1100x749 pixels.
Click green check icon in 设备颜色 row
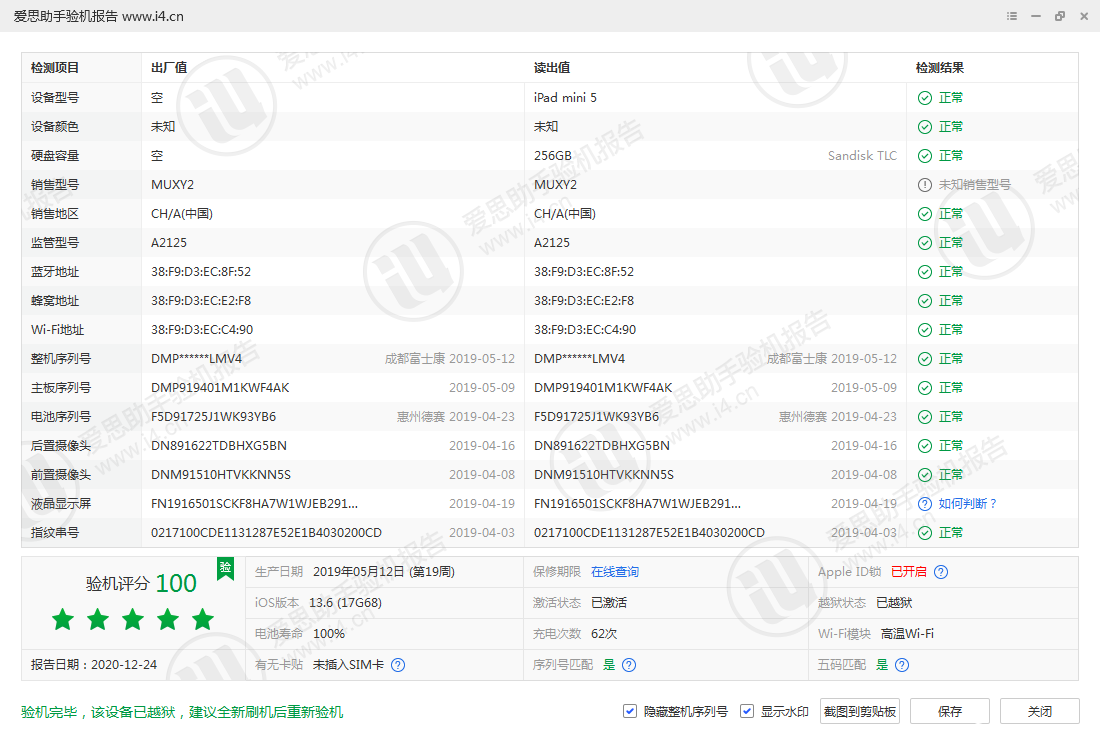point(925,127)
